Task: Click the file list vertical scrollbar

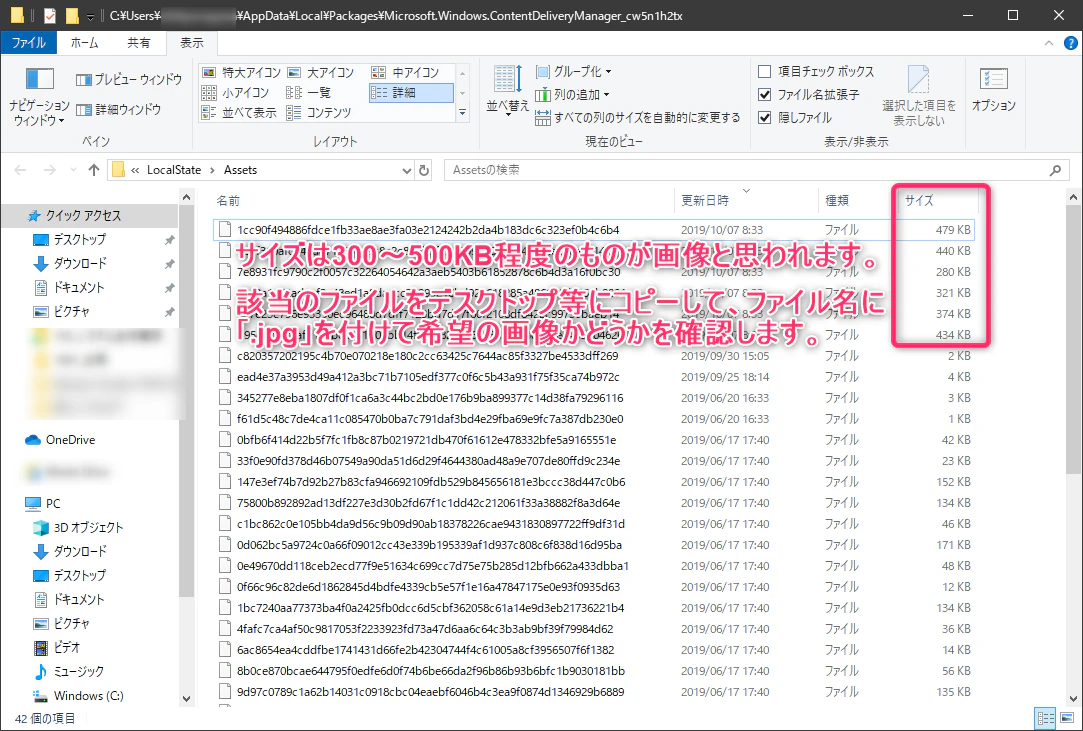Action: coord(1073,339)
